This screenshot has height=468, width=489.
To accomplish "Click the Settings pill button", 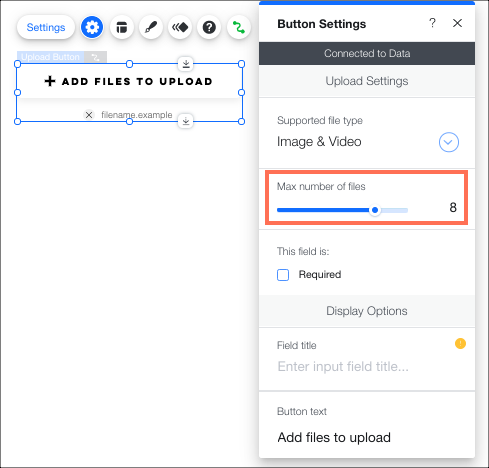I will coord(46,27).
